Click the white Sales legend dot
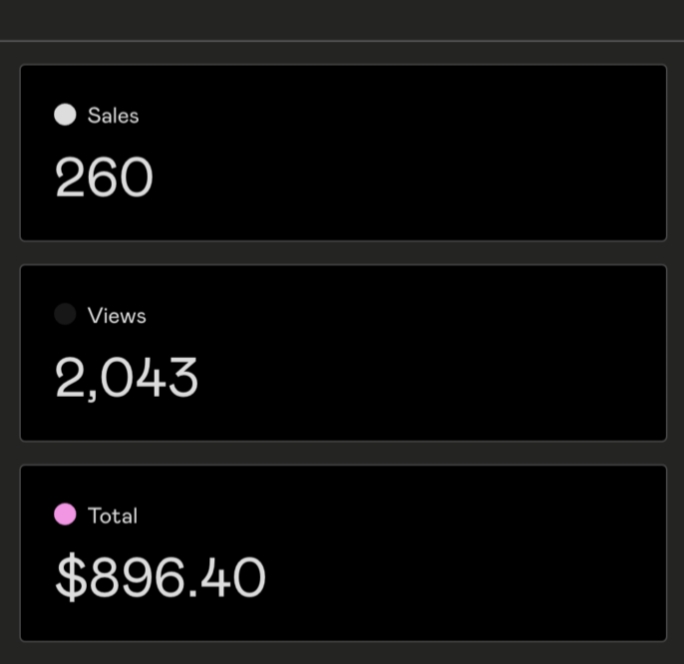The image size is (684, 664). click(65, 115)
